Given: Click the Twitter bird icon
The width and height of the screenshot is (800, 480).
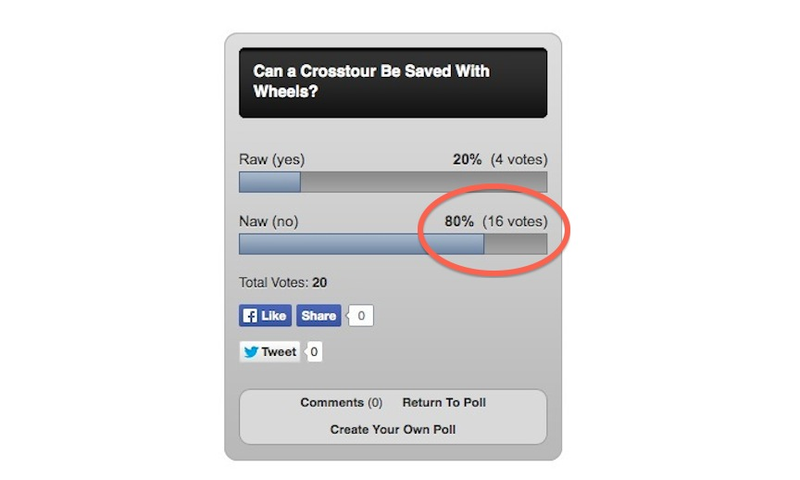Looking at the screenshot, I should click(251, 352).
